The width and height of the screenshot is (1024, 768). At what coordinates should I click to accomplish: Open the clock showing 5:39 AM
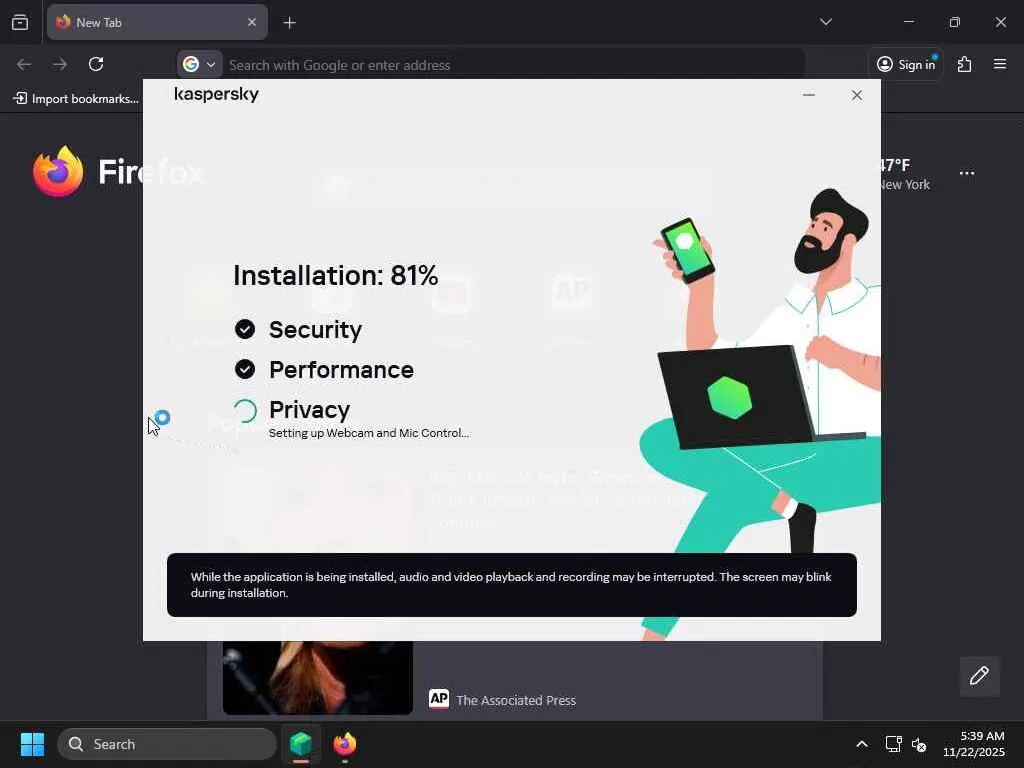click(x=973, y=744)
